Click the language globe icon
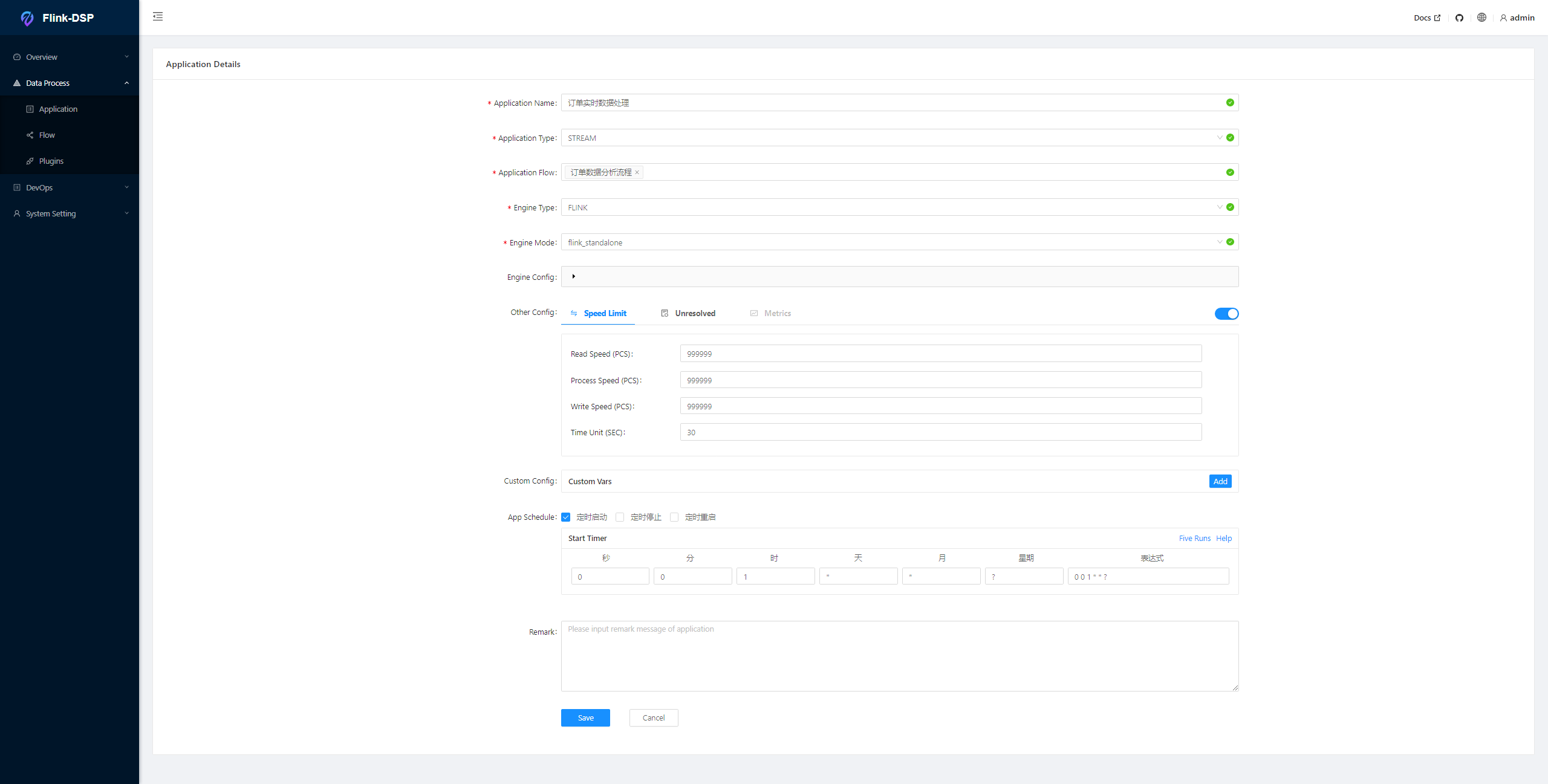The height and width of the screenshot is (784, 1548). tap(1481, 18)
